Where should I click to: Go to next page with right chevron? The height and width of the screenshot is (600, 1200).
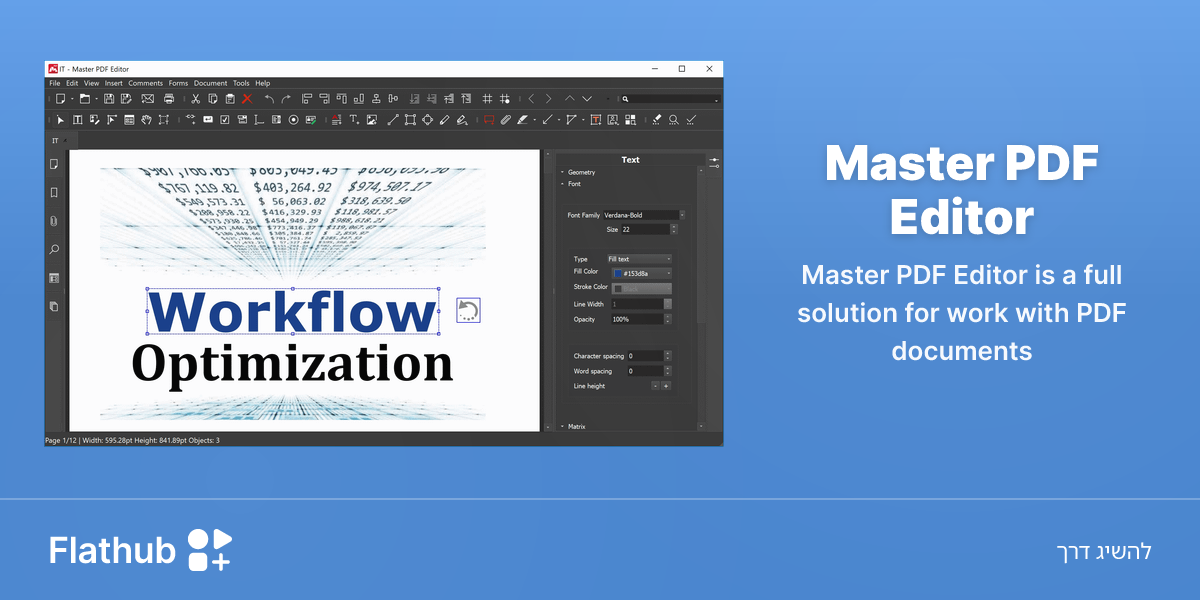tap(548, 99)
